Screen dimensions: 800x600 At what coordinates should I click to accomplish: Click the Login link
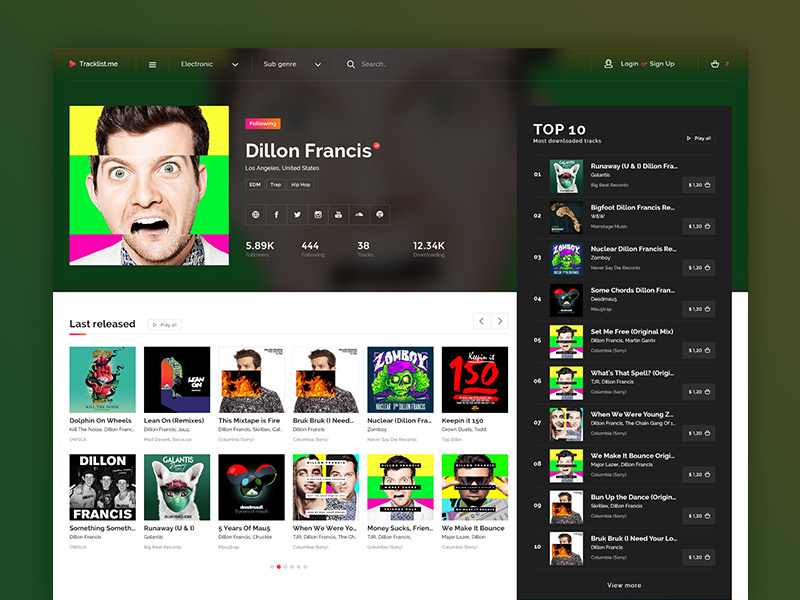pyautogui.click(x=629, y=64)
